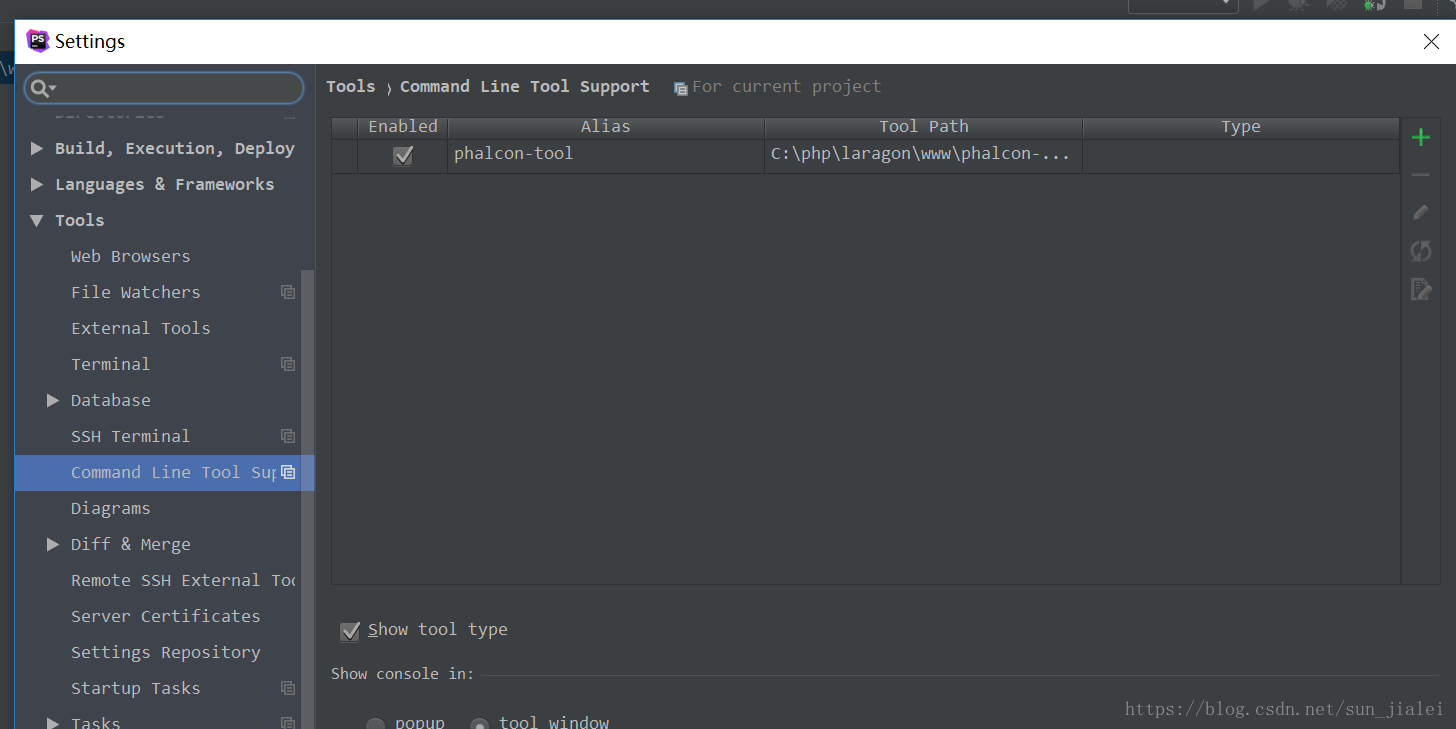Collapse the Tools section
This screenshot has height=729, width=1456.
(37, 220)
